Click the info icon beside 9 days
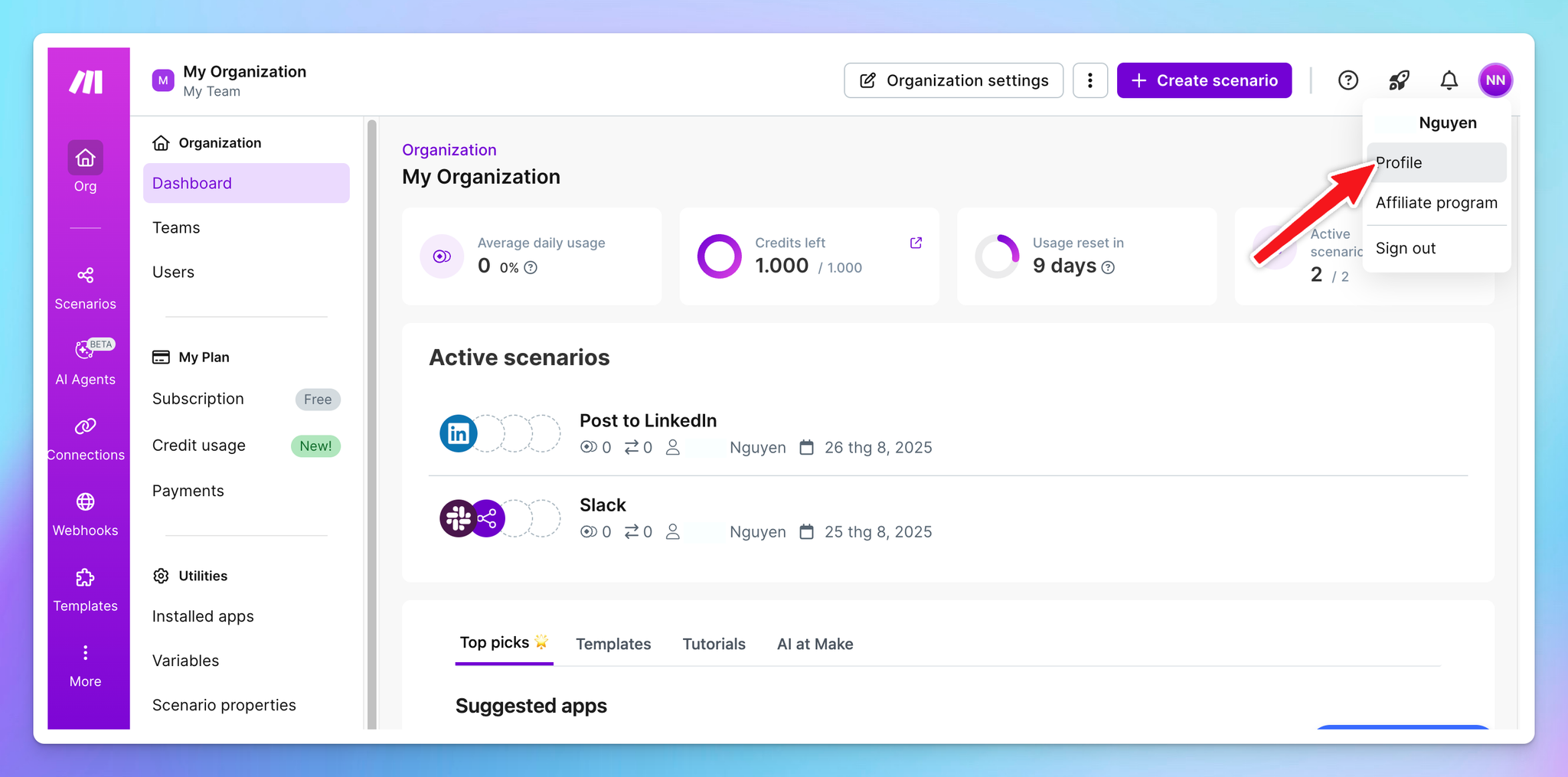Screen dimensions: 1568x777 (1108, 267)
